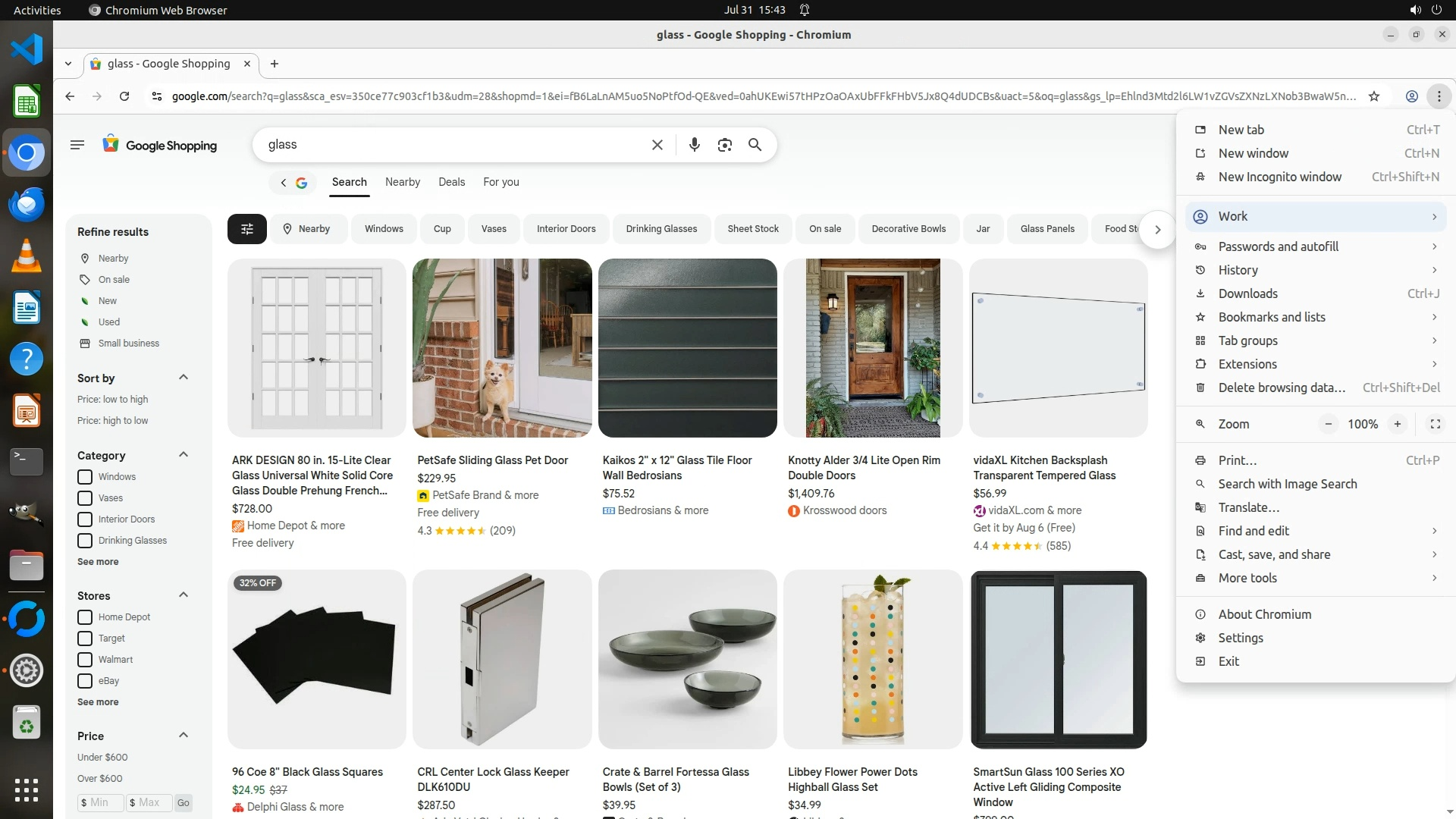Reload the page
The image size is (1456, 819).
pos(124,96)
